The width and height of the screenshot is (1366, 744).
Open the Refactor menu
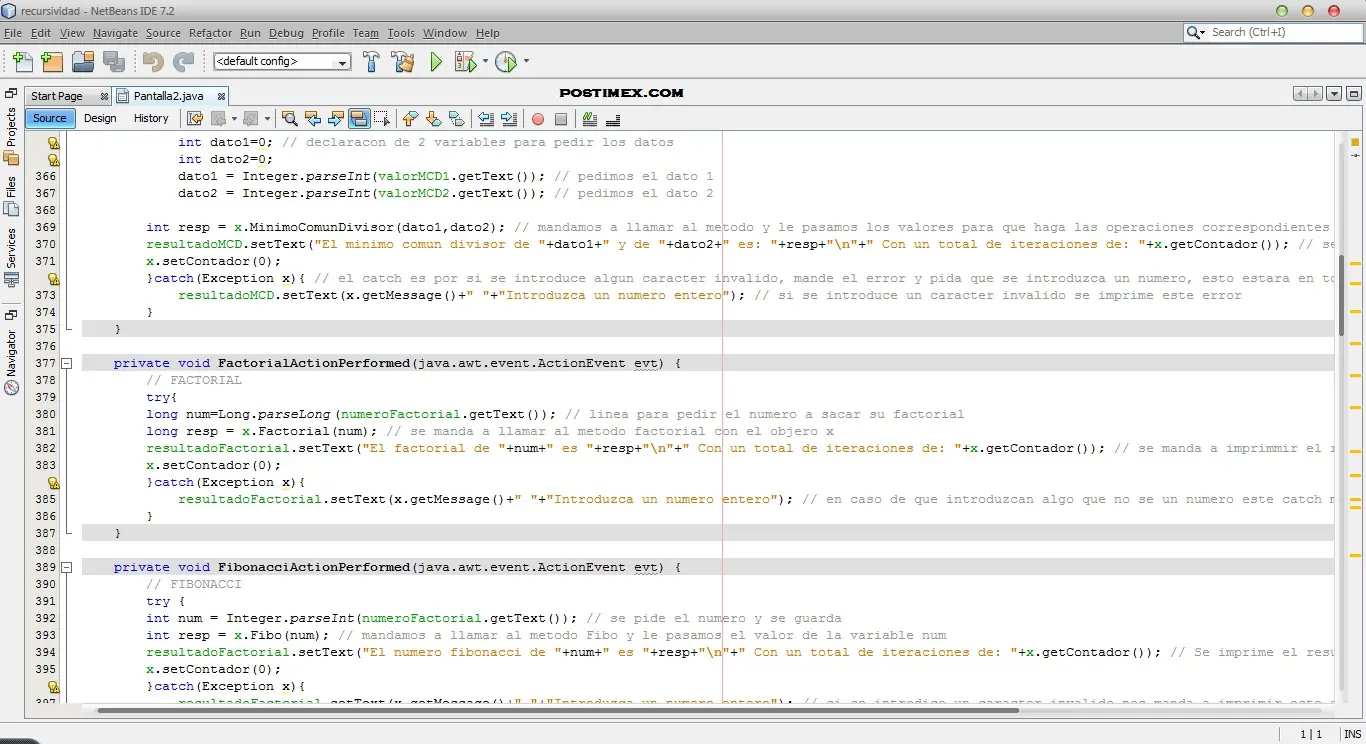210,33
